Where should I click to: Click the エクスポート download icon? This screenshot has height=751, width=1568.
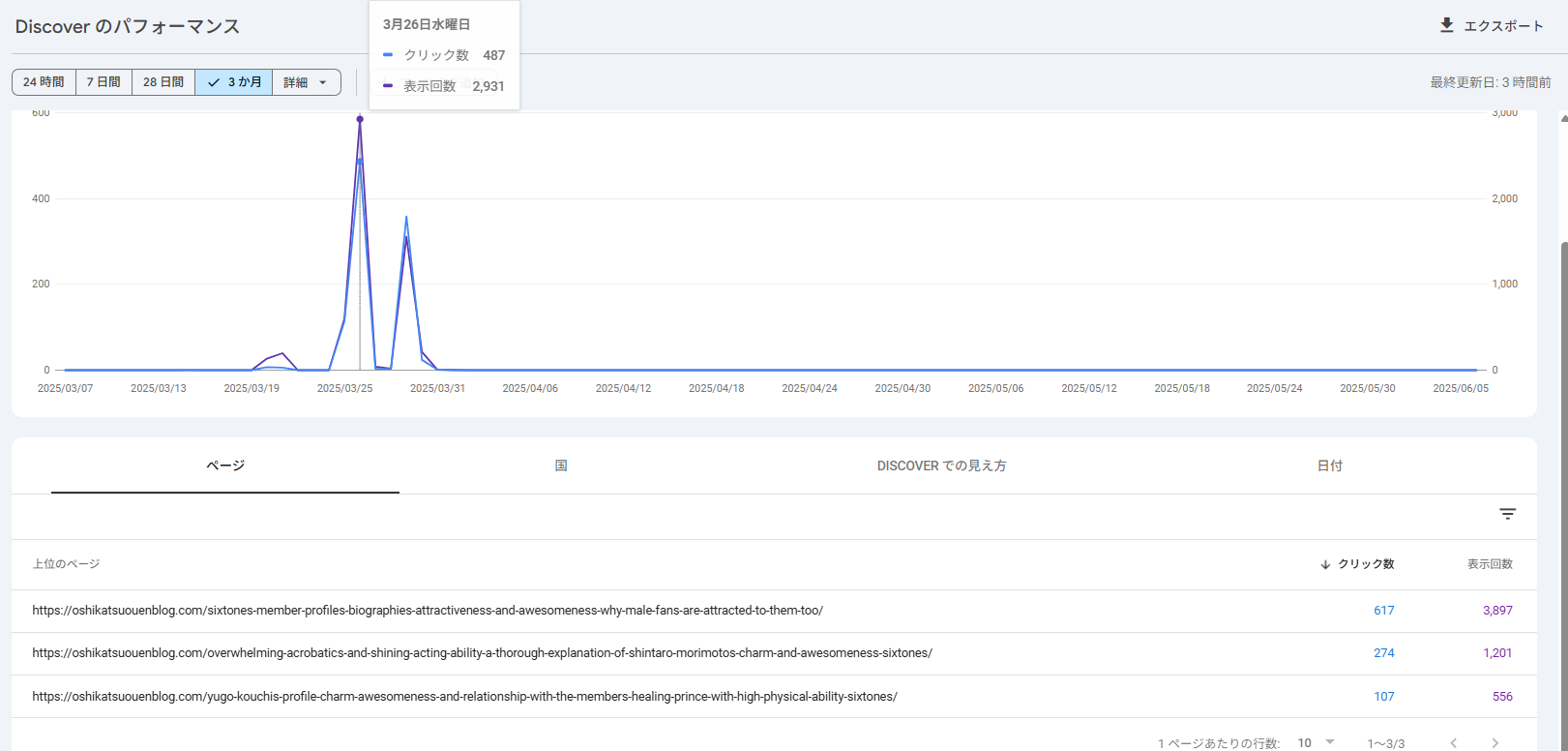1446,25
